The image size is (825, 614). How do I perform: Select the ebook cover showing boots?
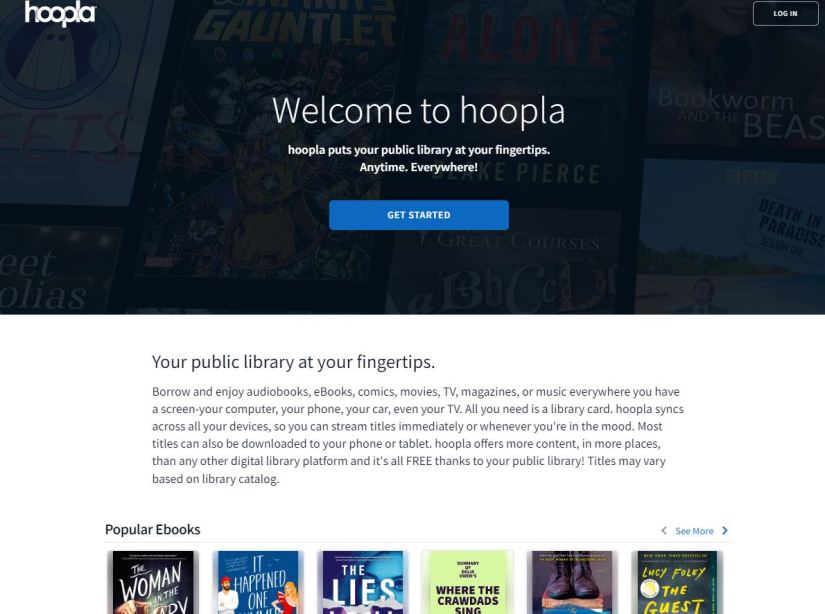point(572,582)
